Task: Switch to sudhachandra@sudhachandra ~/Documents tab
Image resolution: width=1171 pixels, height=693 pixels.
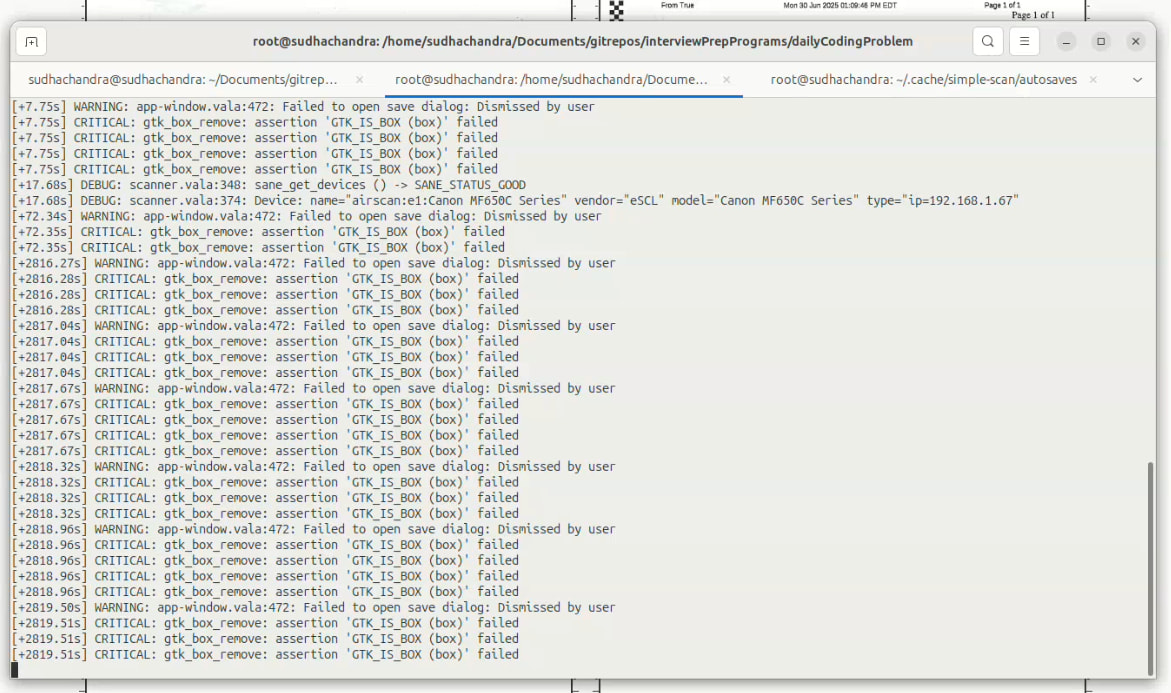Action: [x=183, y=80]
